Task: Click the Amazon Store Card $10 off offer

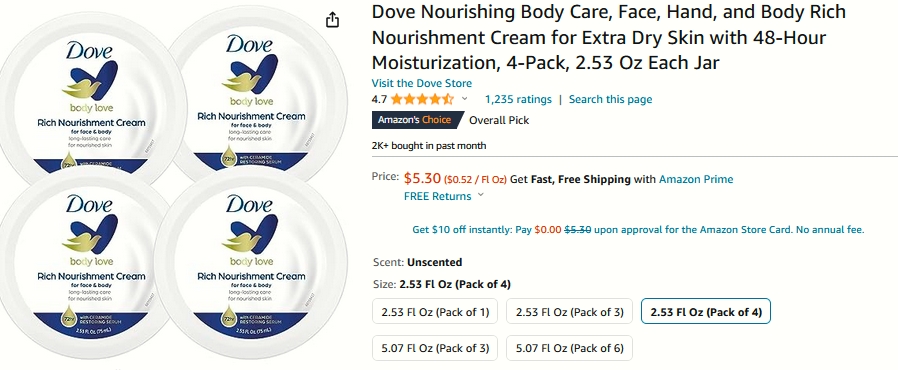Action: click(638, 230)
